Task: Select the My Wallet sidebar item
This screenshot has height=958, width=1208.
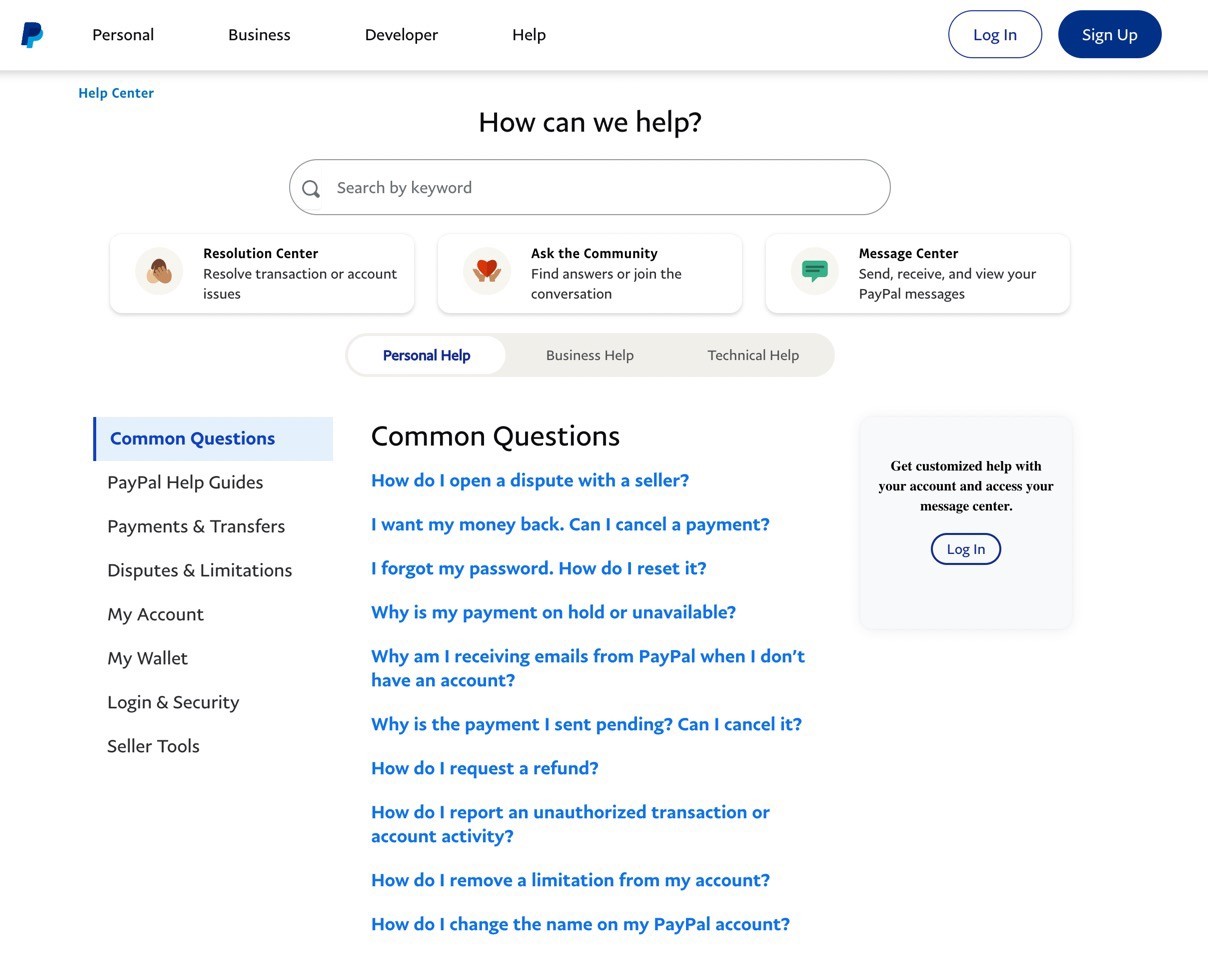Action: pos(147,658)
